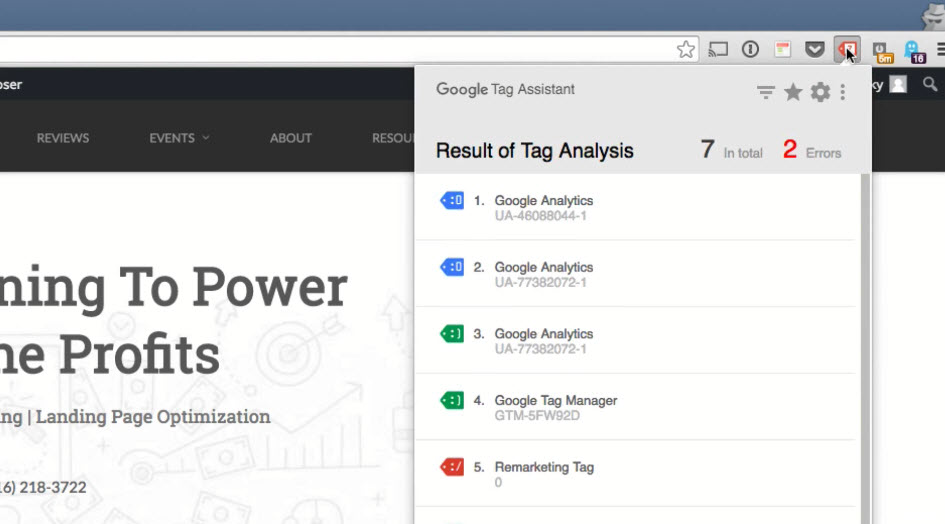Click the search magnifier in admin bar
Image resolution: width=945 pixels, height=524 pixels.
coord(930,85)
